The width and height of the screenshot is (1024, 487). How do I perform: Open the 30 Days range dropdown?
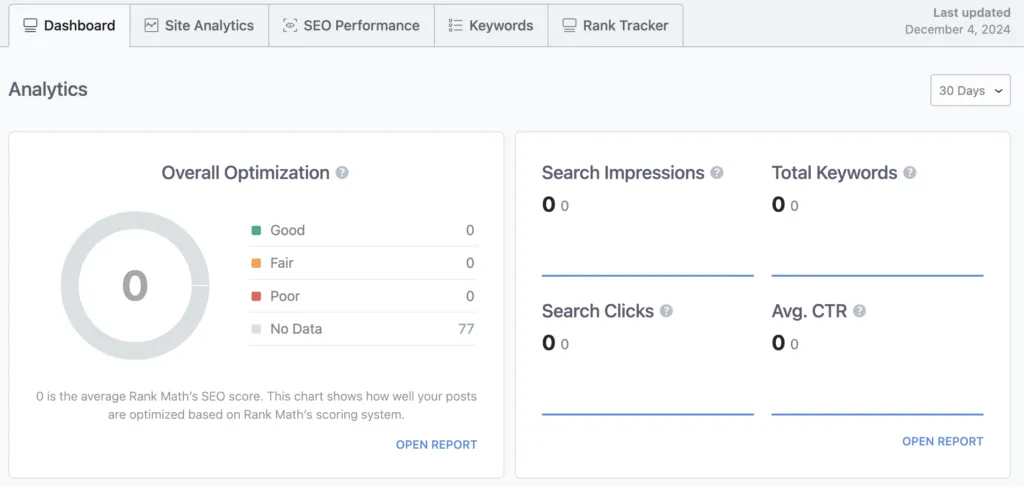[x=969, y=90]
